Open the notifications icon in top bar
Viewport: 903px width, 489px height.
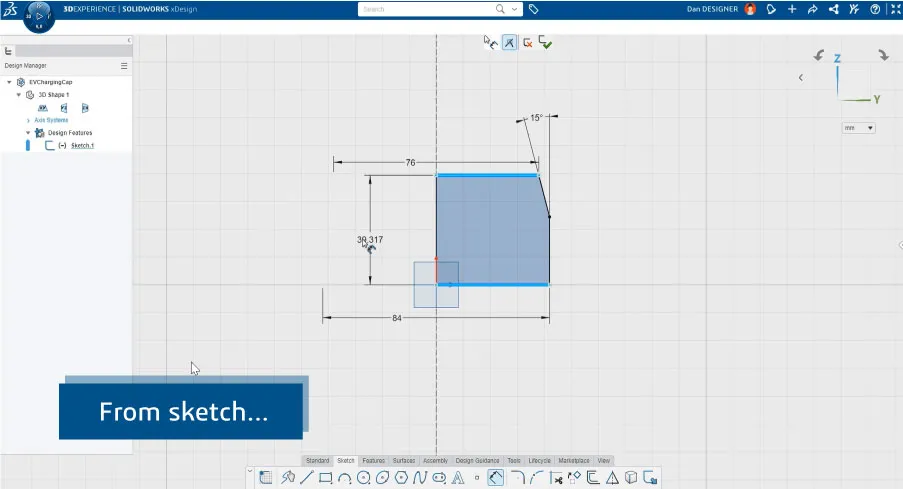pos(771,9)
